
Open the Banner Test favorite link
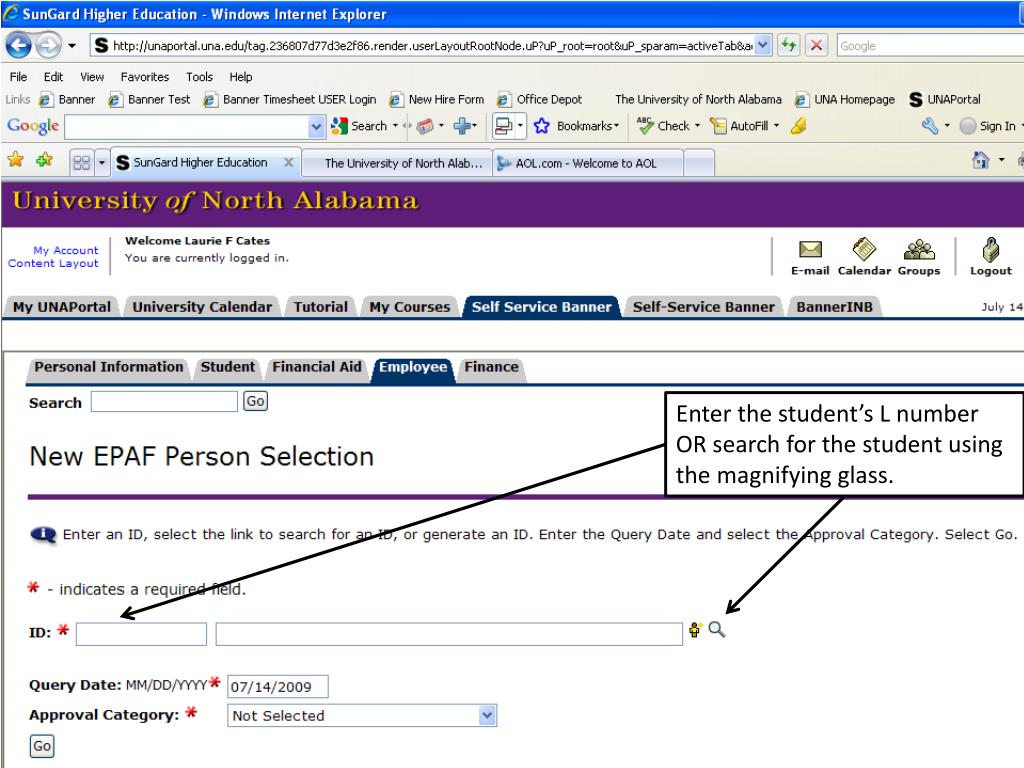[150, 99]
